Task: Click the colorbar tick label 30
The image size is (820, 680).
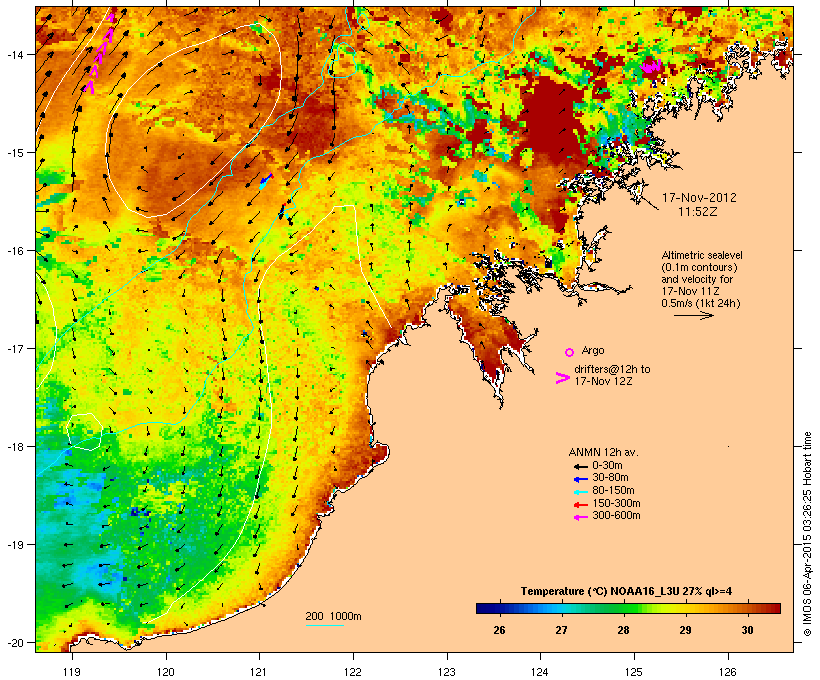Action: 748,630
